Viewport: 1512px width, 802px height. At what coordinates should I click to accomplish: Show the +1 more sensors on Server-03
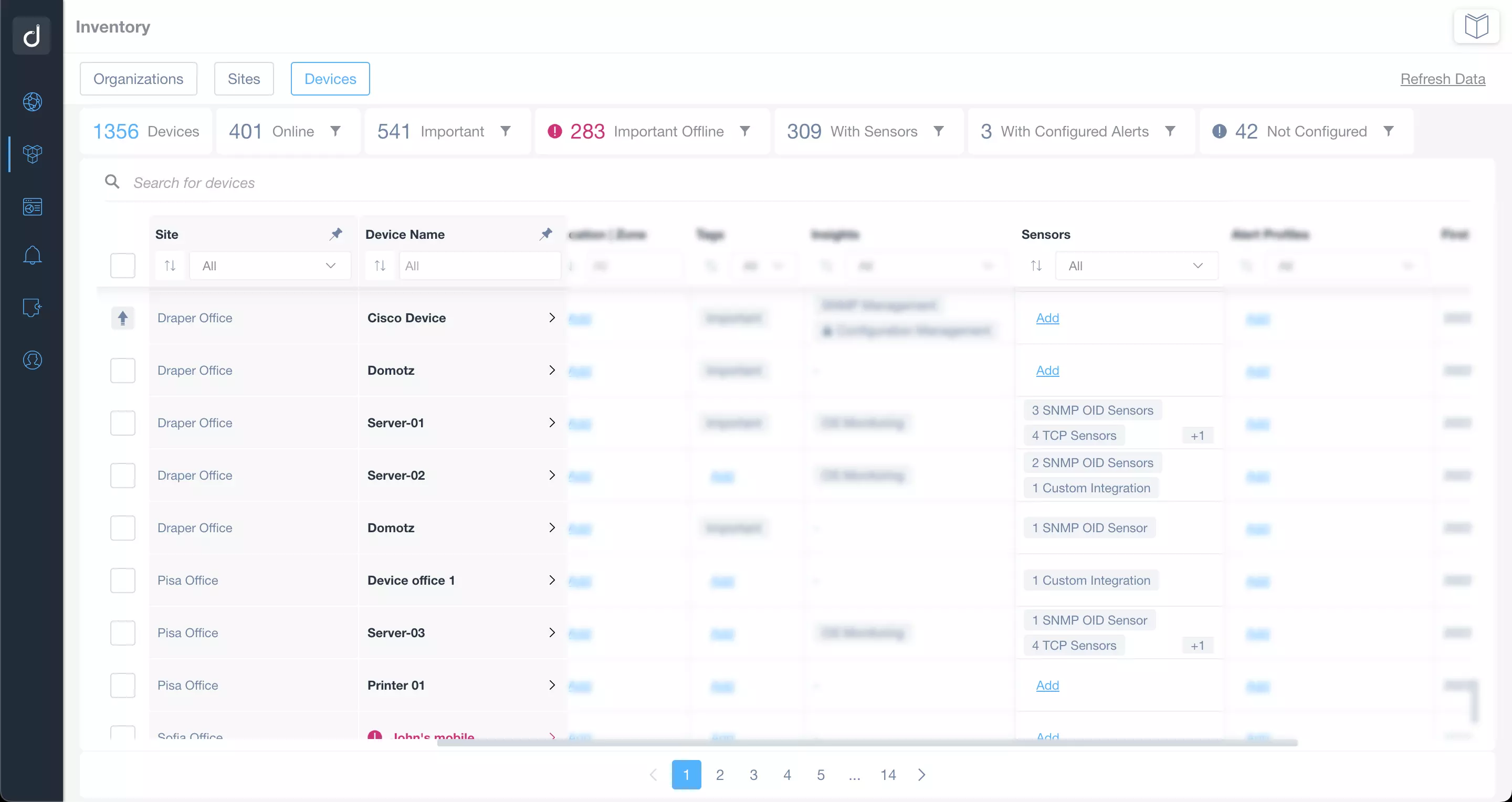click(x=1198, y=646)
